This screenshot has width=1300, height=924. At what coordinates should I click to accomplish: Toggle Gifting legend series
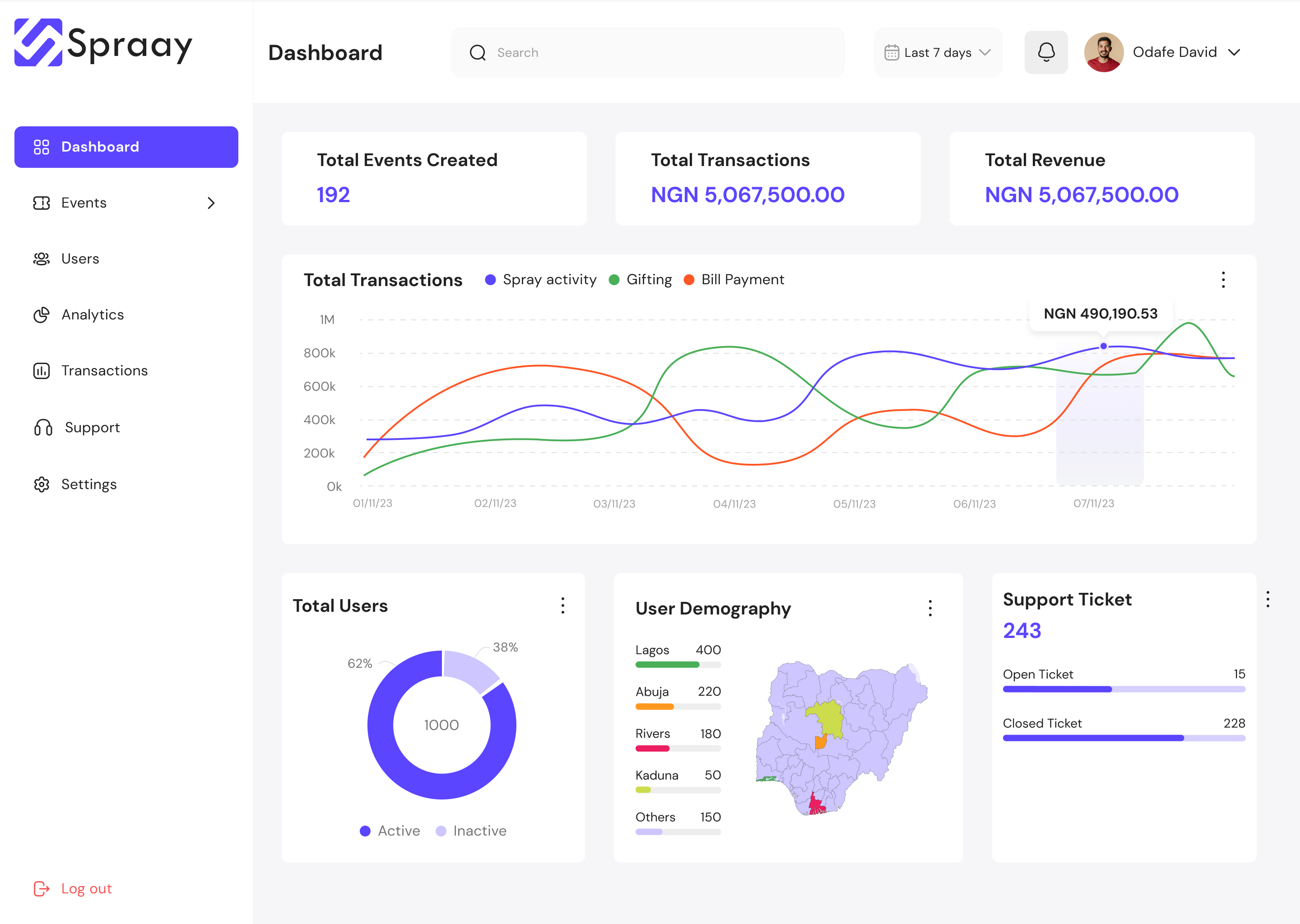(x=640, y=279)
